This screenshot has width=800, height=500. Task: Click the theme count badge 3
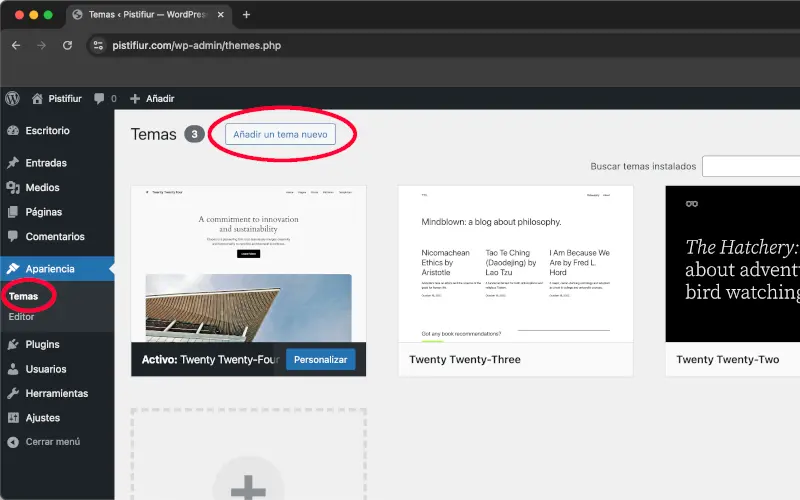[x=194, y=134]
